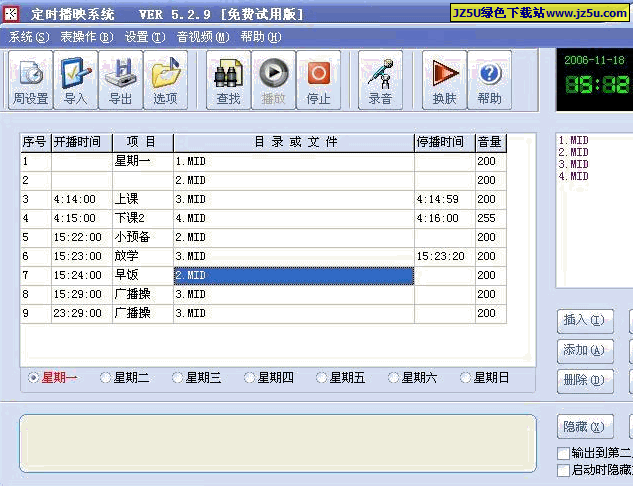Toggle the 启动时隐藏 checkbox
This screenshot has width=633, height=486.
tap(563, 470)
